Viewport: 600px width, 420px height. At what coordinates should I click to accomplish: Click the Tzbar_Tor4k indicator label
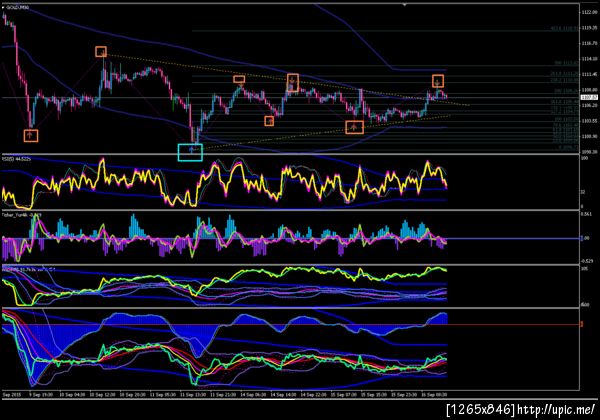tap(21, 215)
